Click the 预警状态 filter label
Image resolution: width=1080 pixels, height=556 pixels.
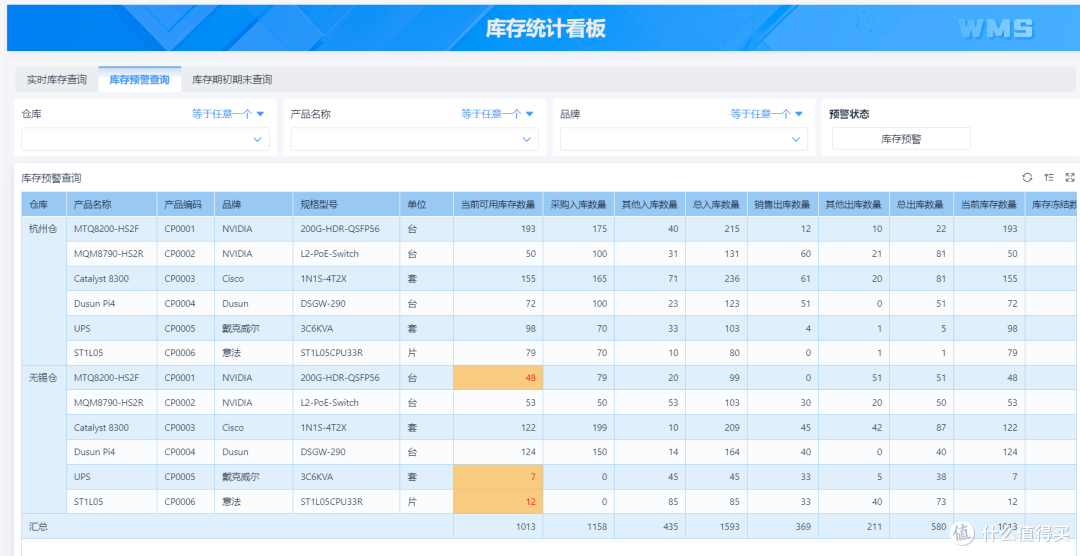click(x=849, y=114)
